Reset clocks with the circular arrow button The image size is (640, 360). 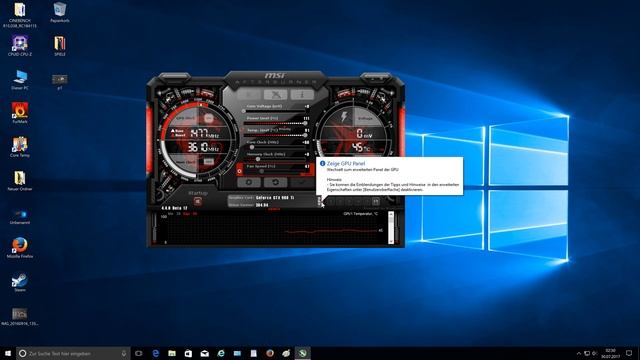pos(276,182)
